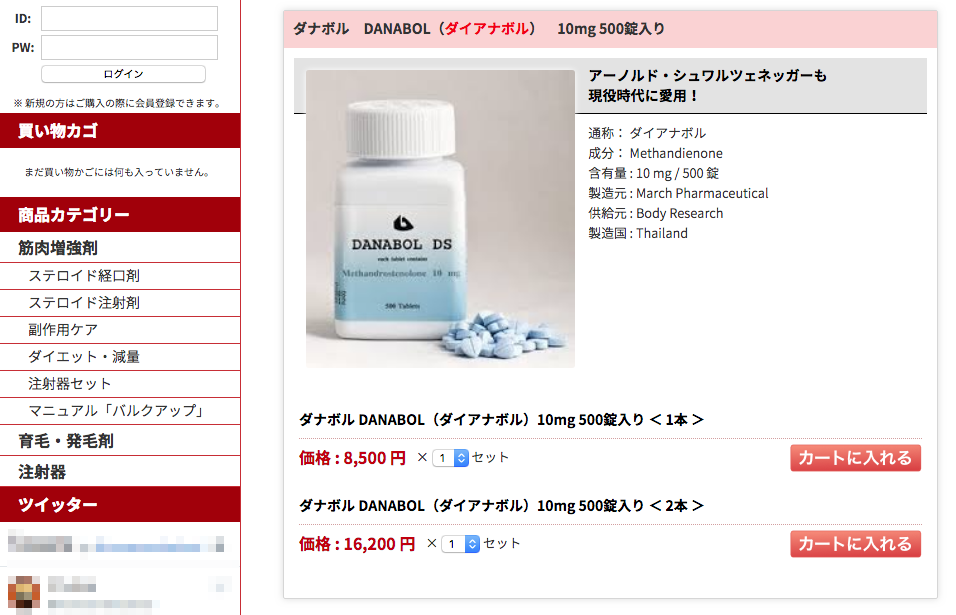Open quantity dropdown for 8,500 円 item

pyautogui.click(x=451, y=458)
